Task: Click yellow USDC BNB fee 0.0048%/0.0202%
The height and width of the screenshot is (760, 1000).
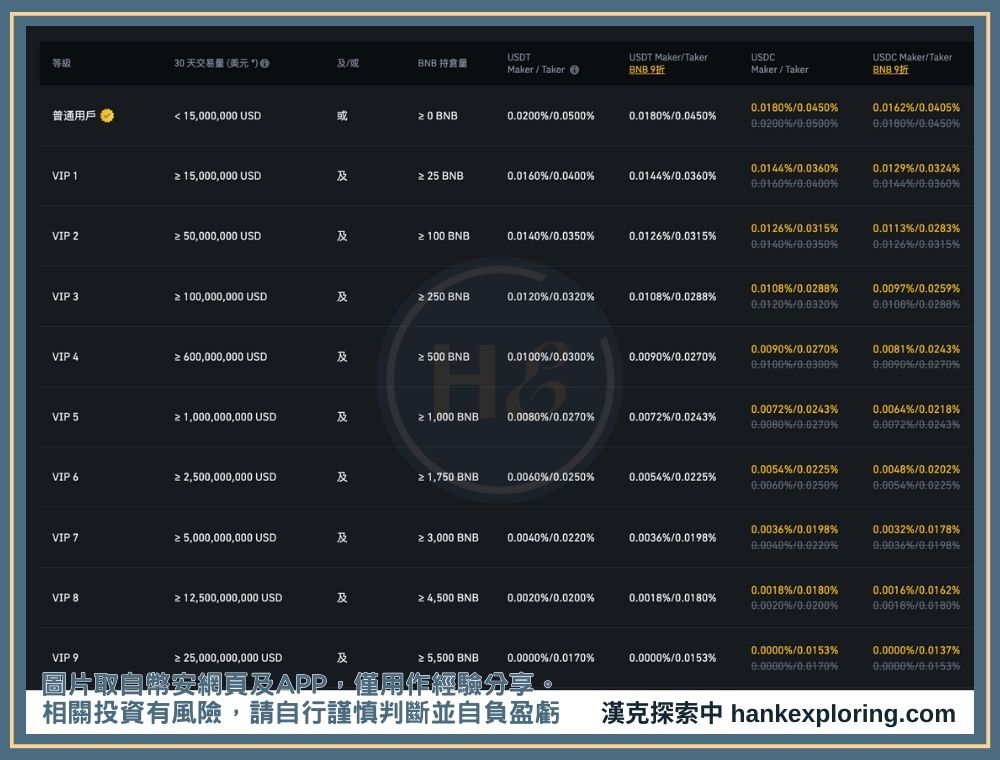Action: (916, 469)
